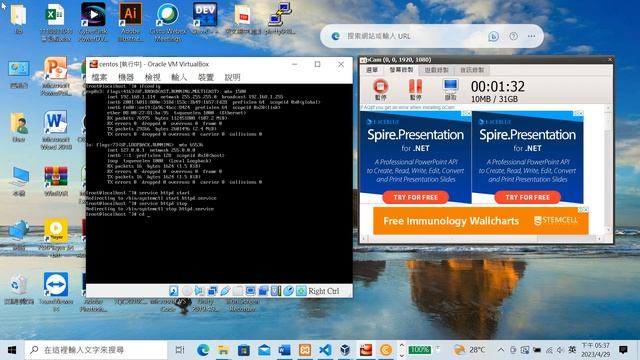Open the 機器 menu in VirtualBox

126,77
